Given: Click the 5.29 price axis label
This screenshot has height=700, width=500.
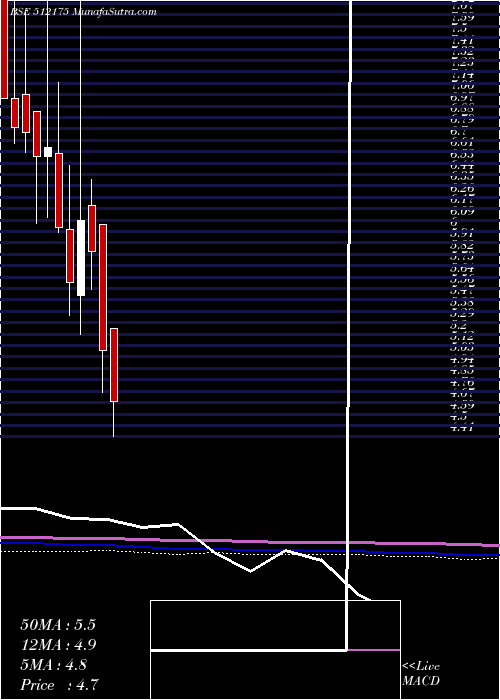Looking at the screenshot, I should pos(462,314).
